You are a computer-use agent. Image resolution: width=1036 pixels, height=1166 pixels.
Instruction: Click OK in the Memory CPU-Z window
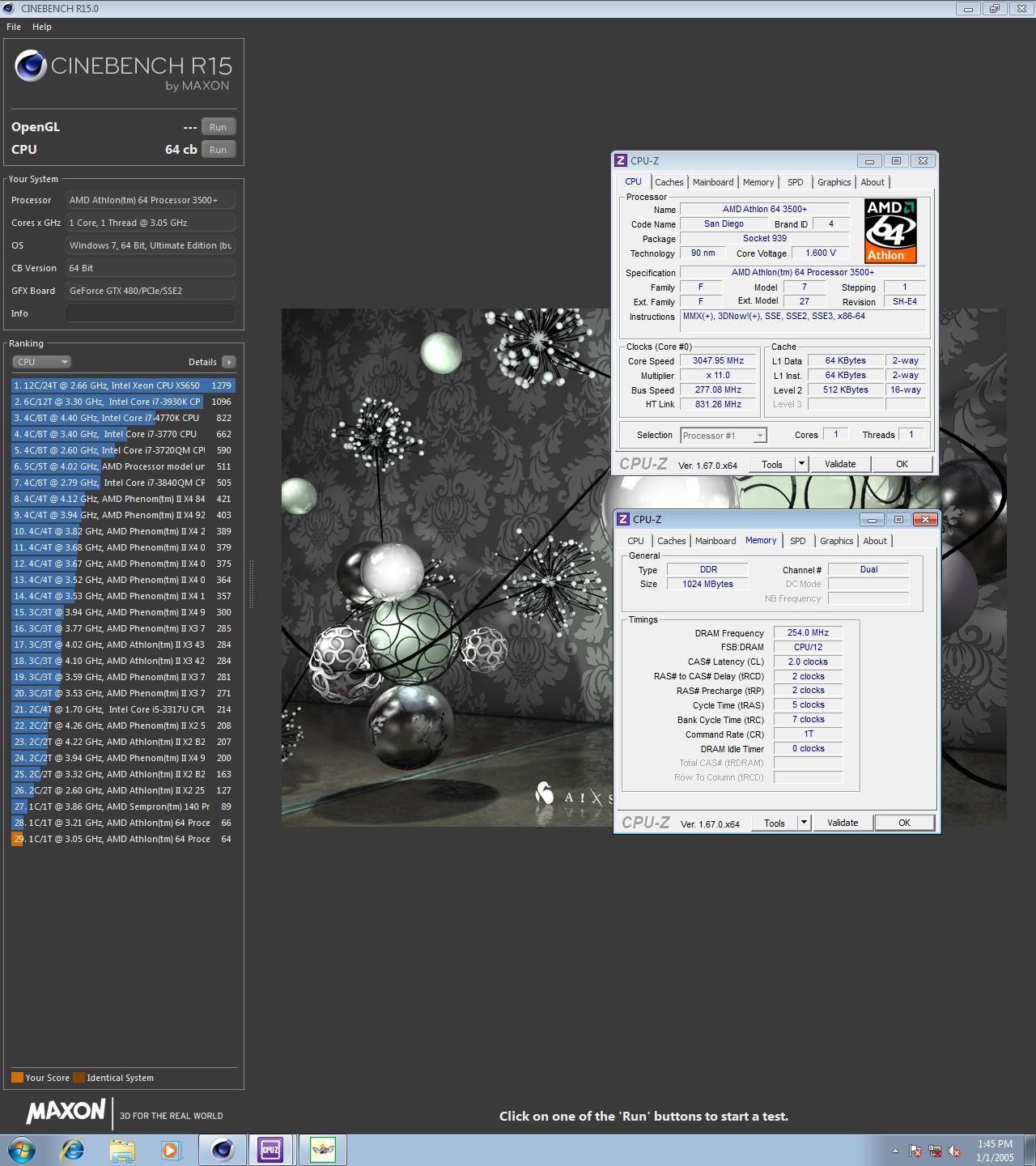point(904,823)
